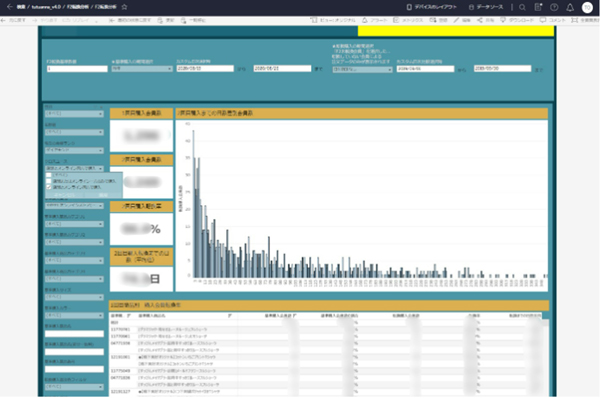Click the table row with code 12191327
This screenshot has height=398, width=600.
tap(329, 391)
